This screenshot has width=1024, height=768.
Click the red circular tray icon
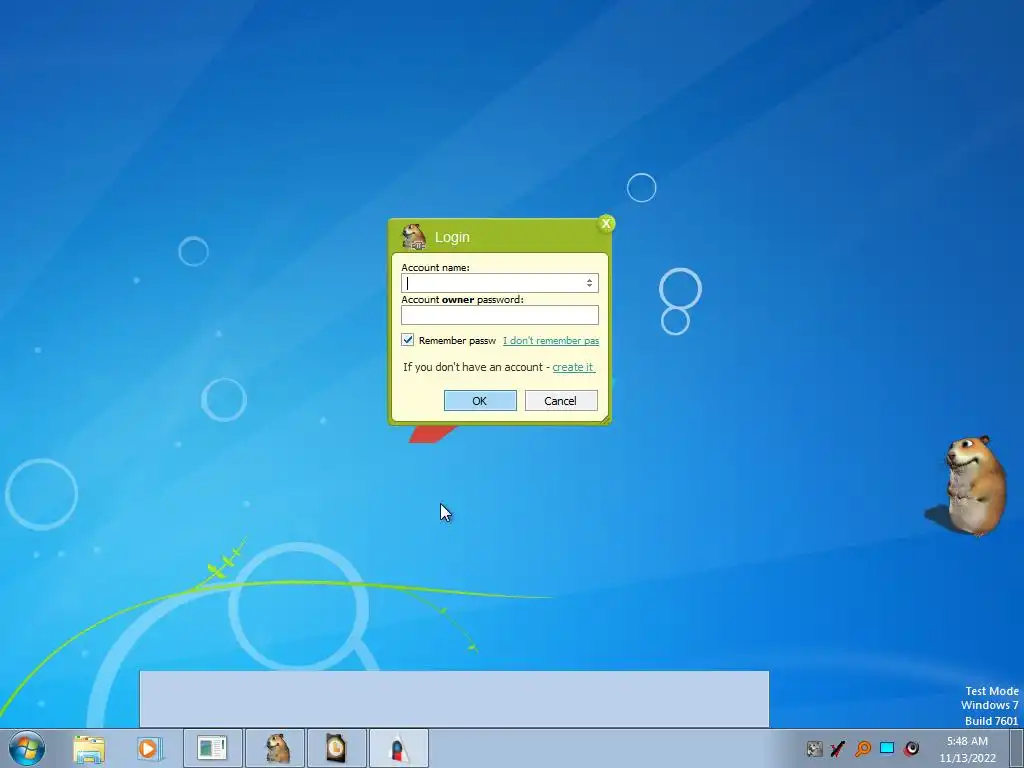point(911,748)
